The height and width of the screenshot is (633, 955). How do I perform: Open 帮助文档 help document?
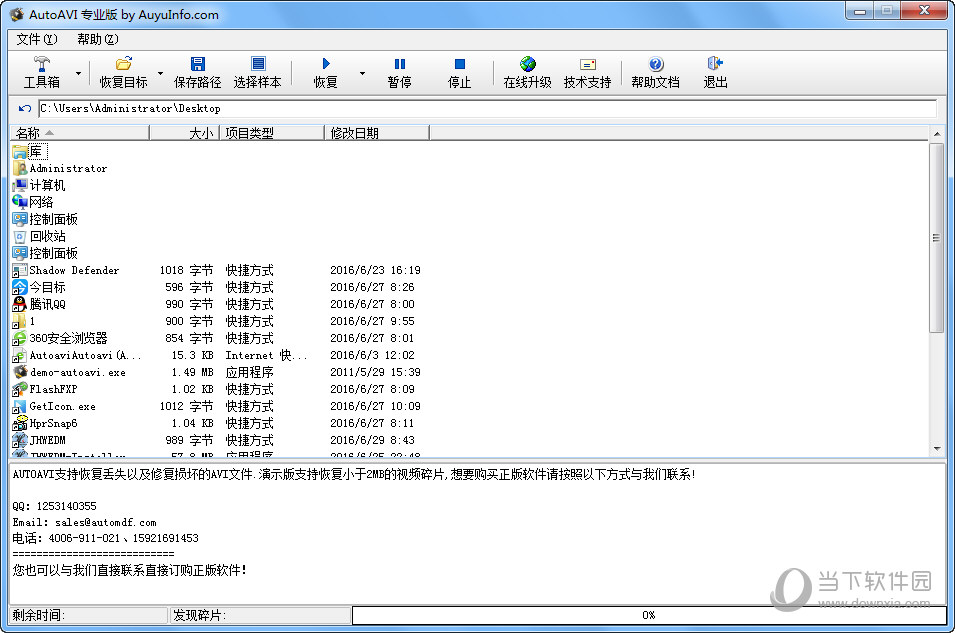655,72
